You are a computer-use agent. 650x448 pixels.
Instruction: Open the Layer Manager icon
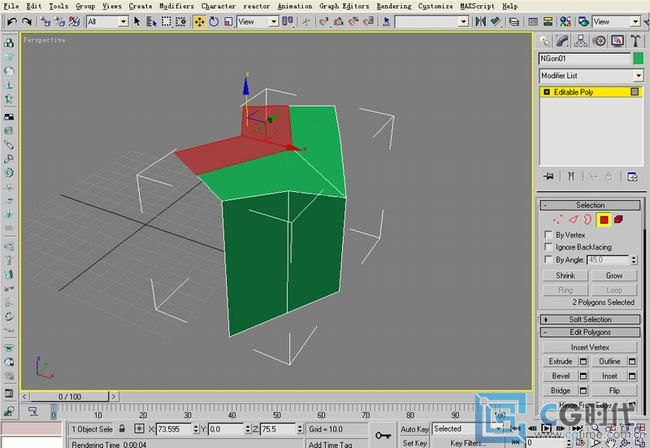coord(514,21)
